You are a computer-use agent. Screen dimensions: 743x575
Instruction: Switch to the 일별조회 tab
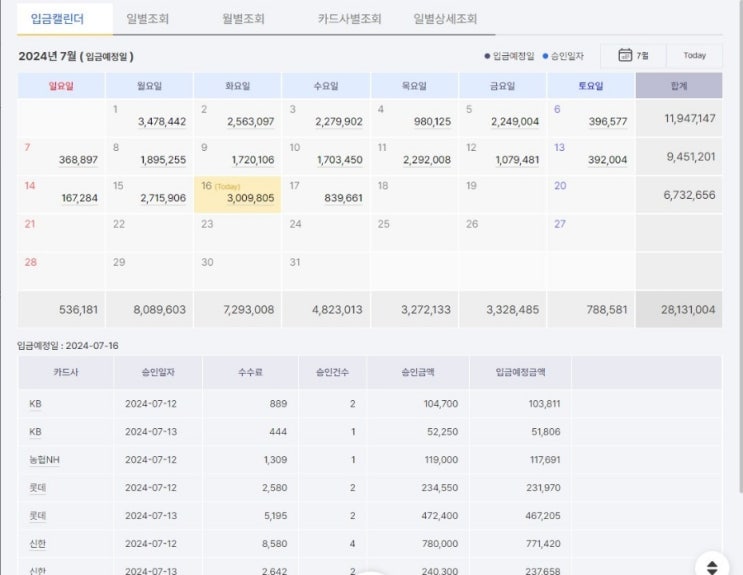148,18
